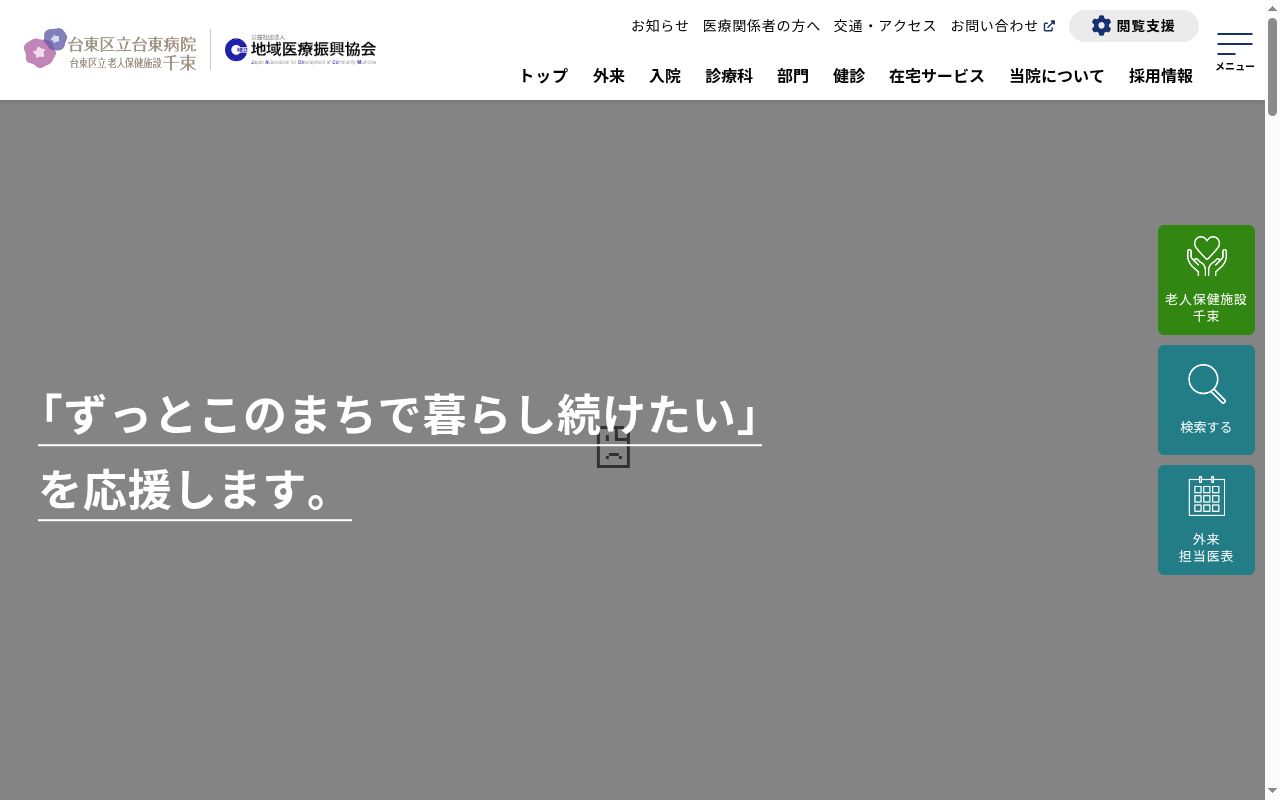Select 部門 in main navigation
The width and height of the screenshot is (1280, 800).
(x=793, y=76)
